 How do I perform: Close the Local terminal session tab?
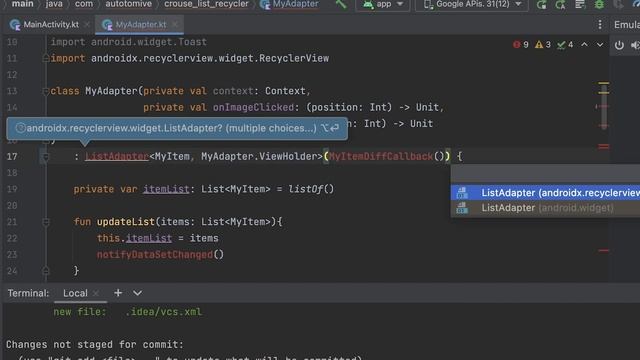pyautogui.click(x=96, y=293)
